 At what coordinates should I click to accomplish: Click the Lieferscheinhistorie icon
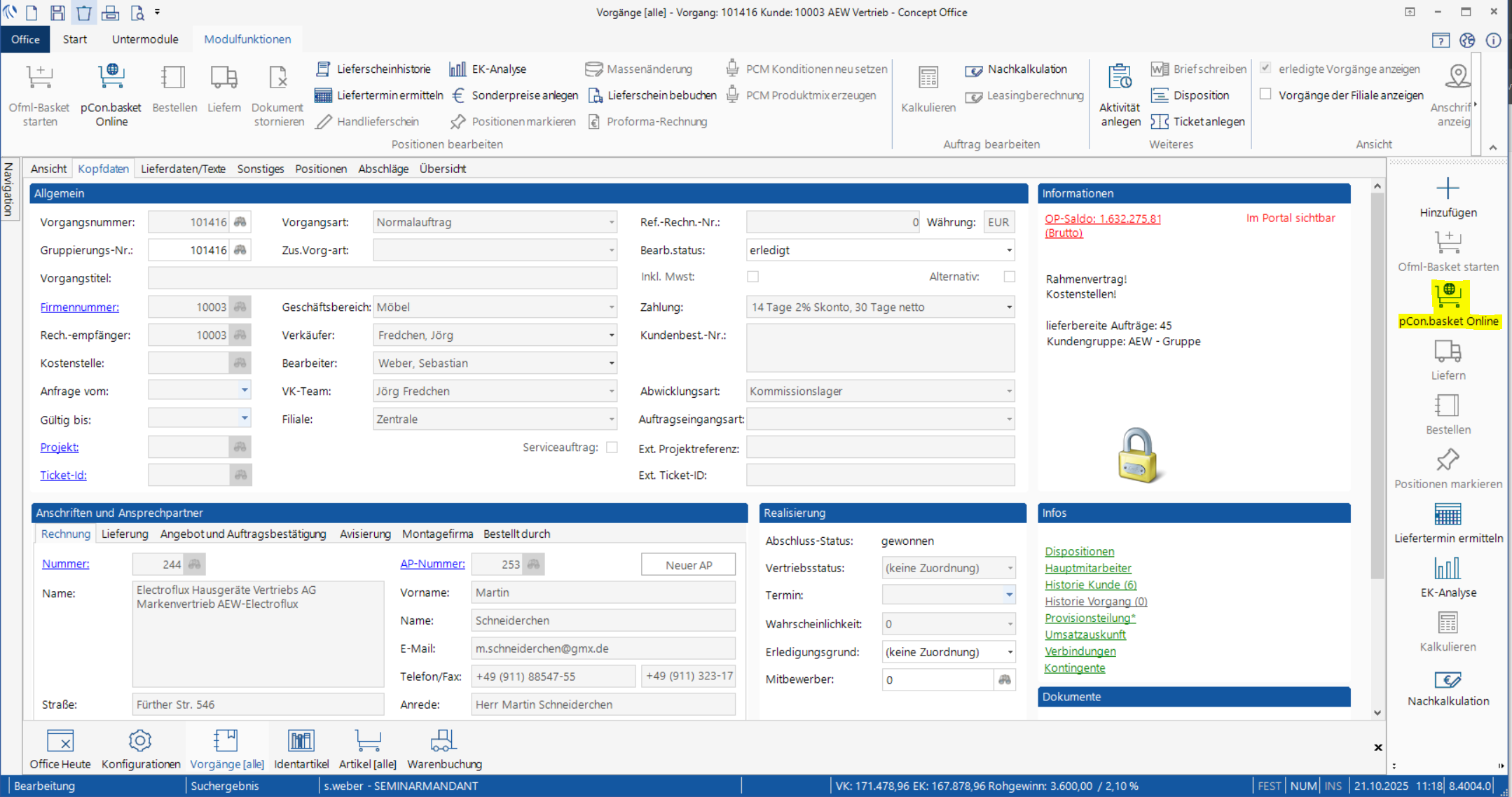323,69
